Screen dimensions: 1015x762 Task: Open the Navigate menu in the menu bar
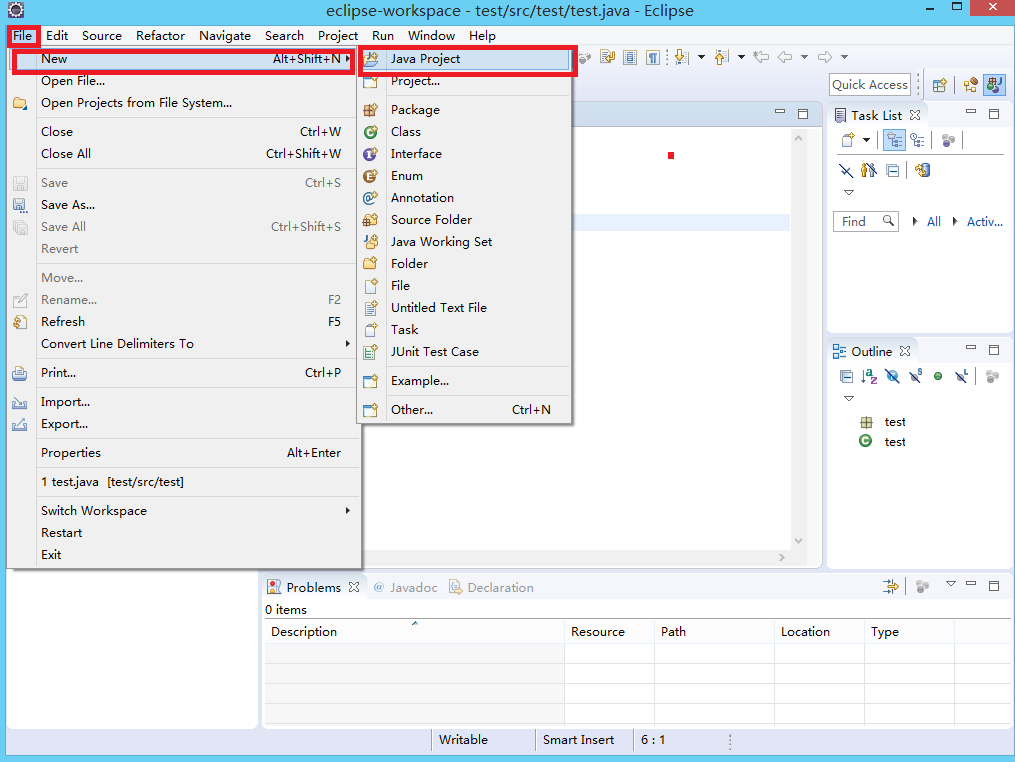225,36
